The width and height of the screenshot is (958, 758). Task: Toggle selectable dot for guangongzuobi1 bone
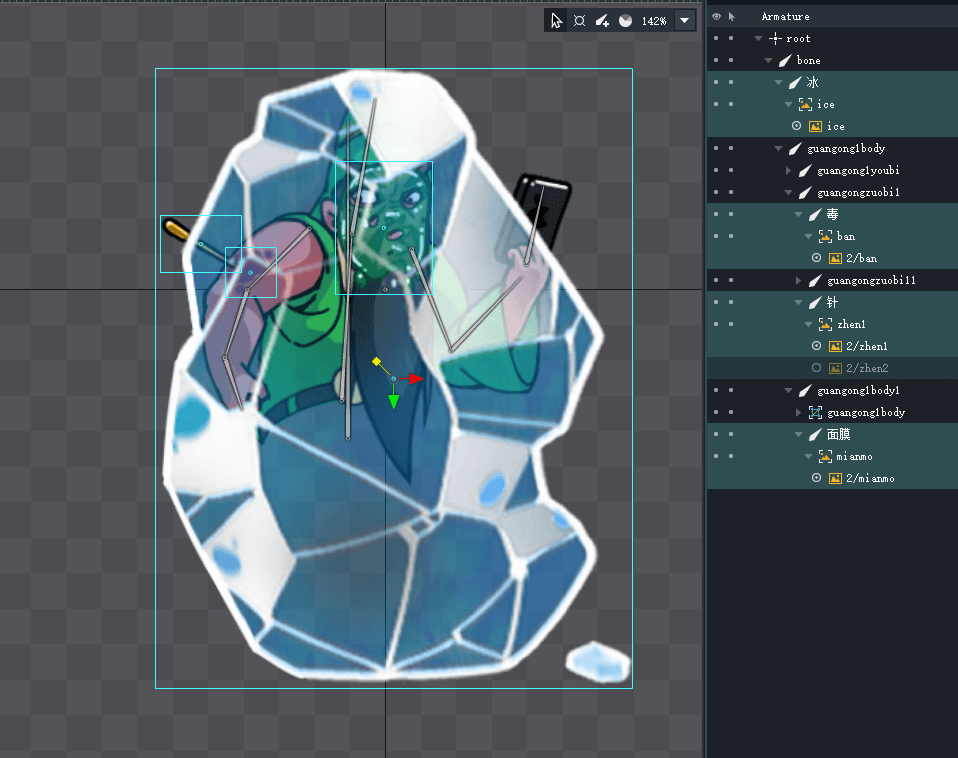point(731,193)
